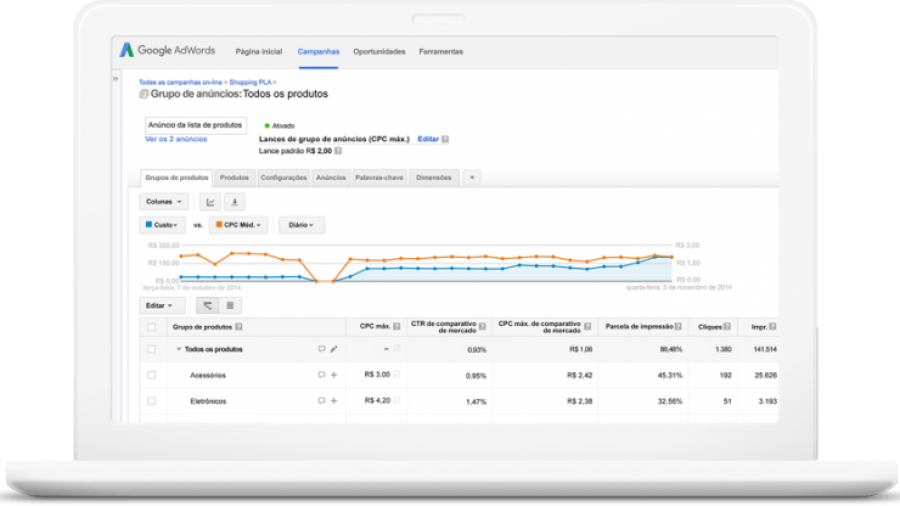This screenshot has height=506, width=900.
Task: Click help icon in Grupo de produtos header
Action: [x=239, y=327]
